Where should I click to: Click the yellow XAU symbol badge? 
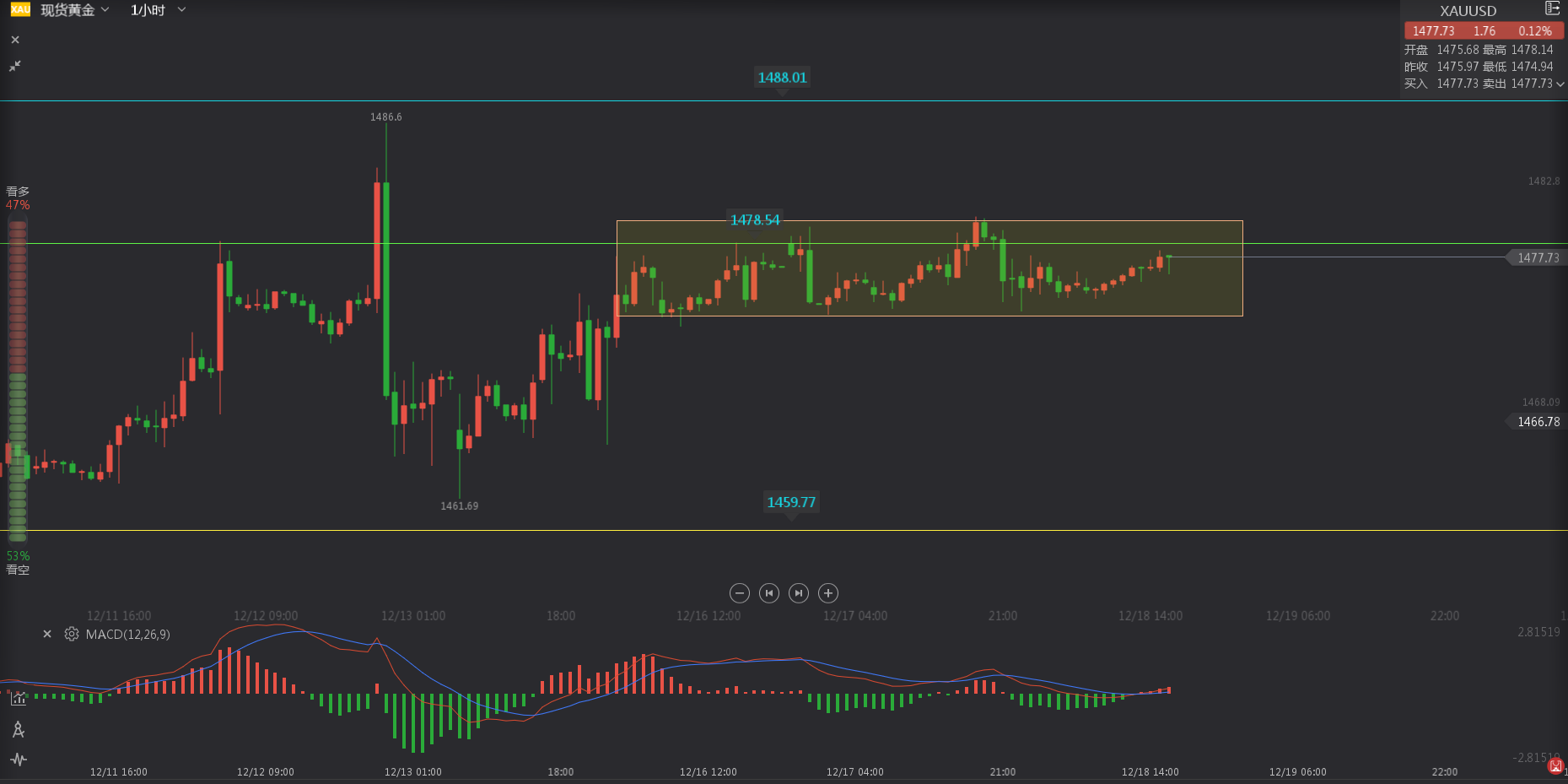pyautogui.click(x=20, y=10)
